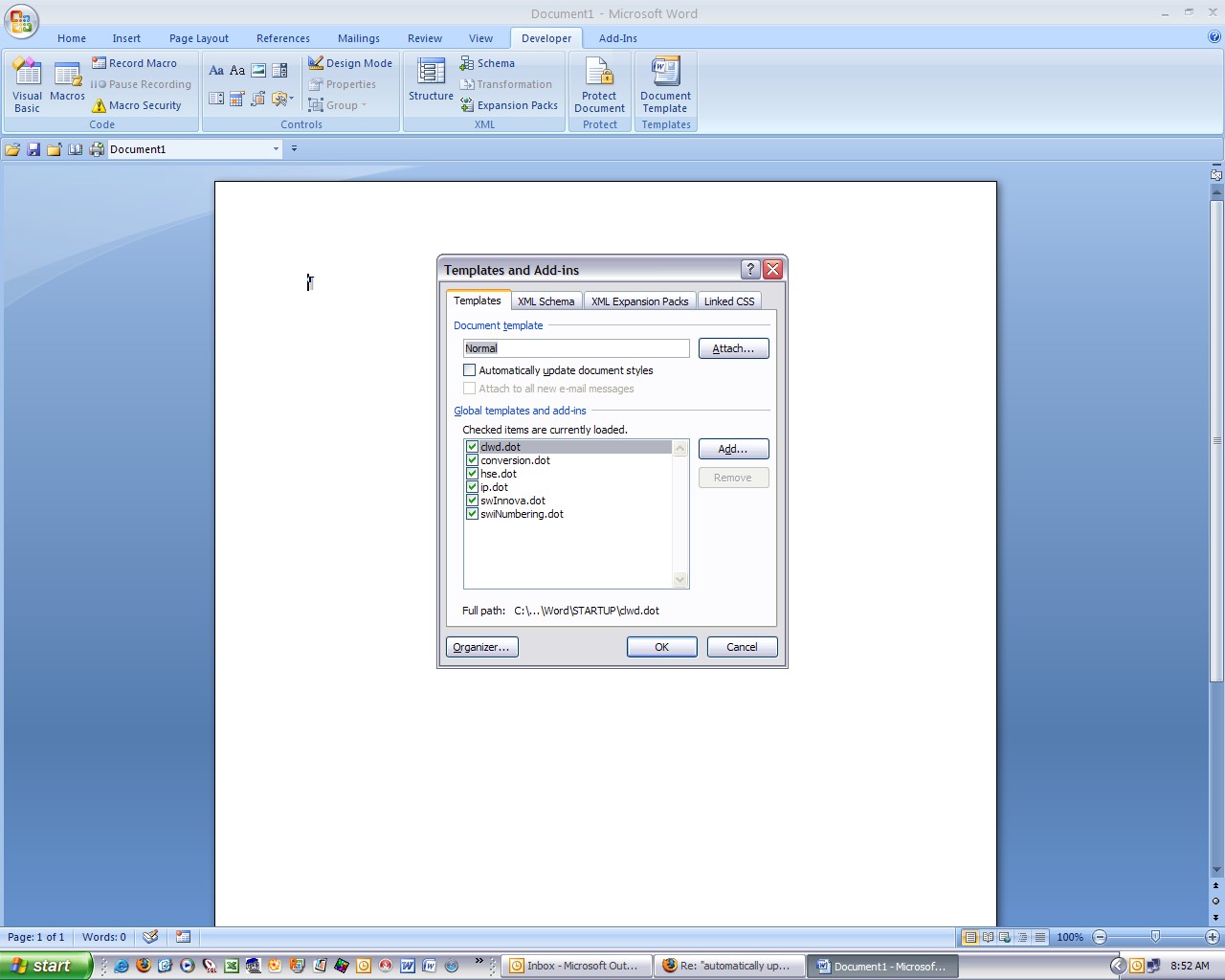Image resolution: width=1225 pixels, height=980 pixels.
Task: Uncheck the hse.dot template
Action: [x=472, y=474]
